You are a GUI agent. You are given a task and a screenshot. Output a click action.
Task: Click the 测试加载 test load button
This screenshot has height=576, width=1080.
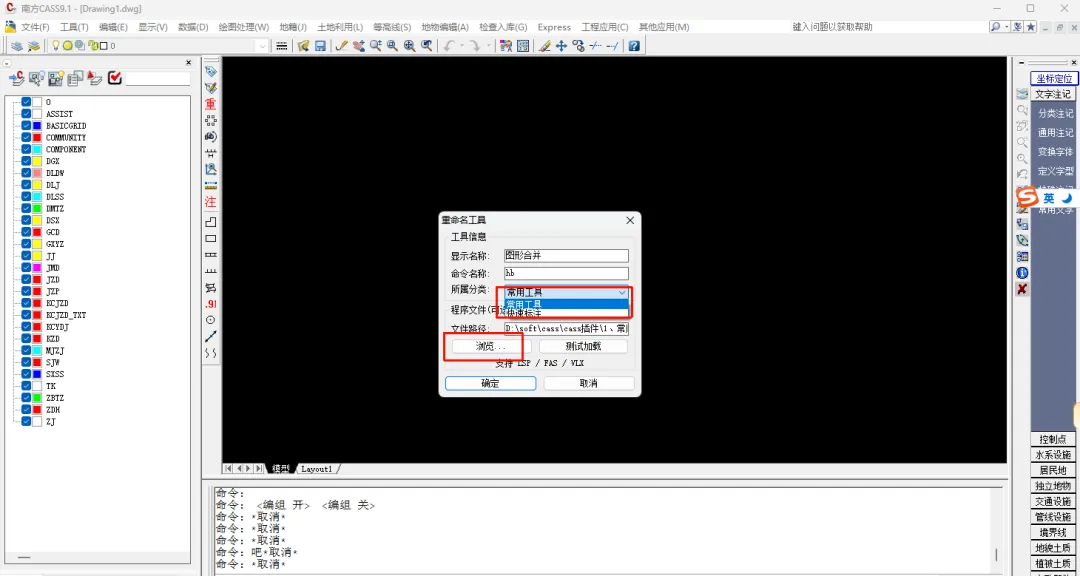583,346
